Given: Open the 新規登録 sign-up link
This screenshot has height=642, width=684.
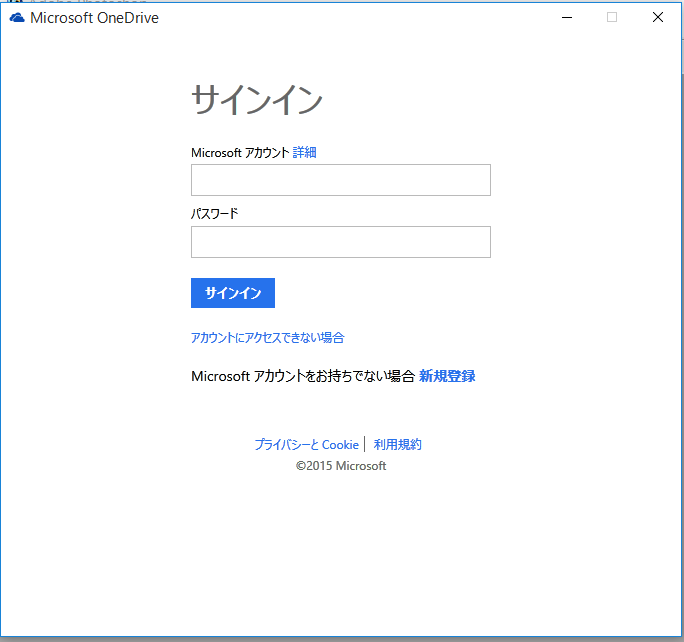Looking at the screenshot, I should click(447, 376).
